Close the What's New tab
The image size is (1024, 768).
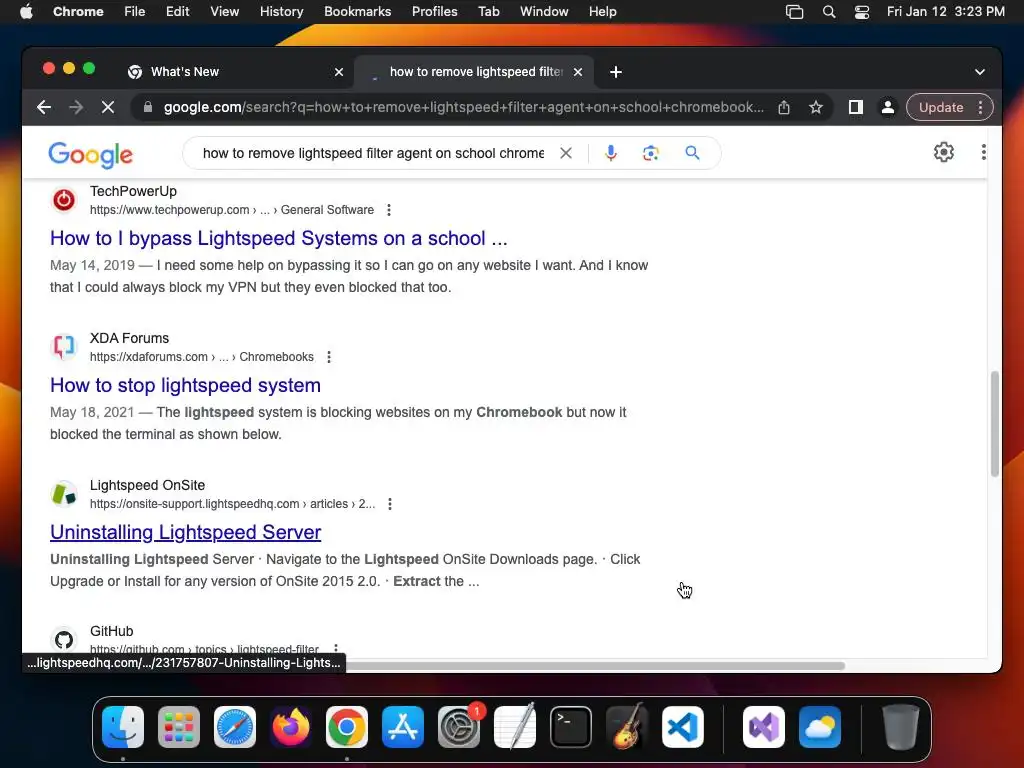pos(339,72)
